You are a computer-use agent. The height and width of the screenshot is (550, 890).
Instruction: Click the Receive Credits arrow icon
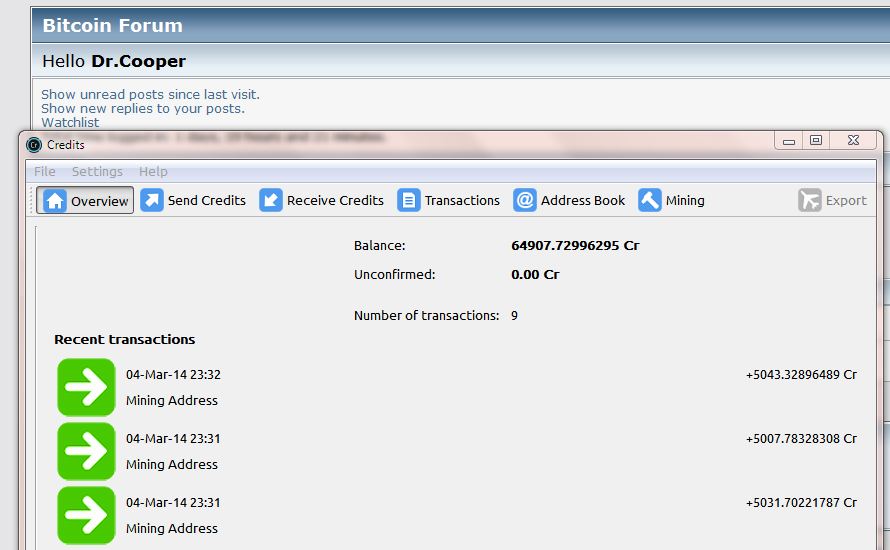click(x=271, y=200)
